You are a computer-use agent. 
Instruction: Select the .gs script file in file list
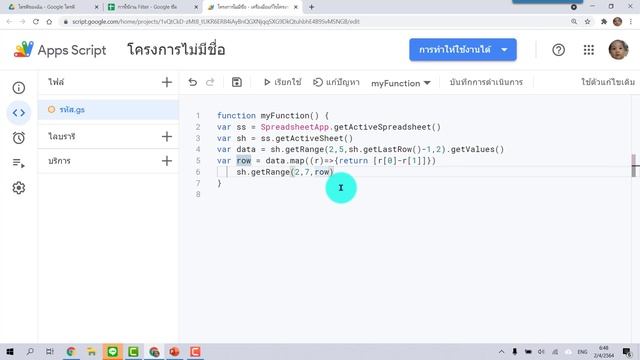pyautogui.click(x=108, y=109)
